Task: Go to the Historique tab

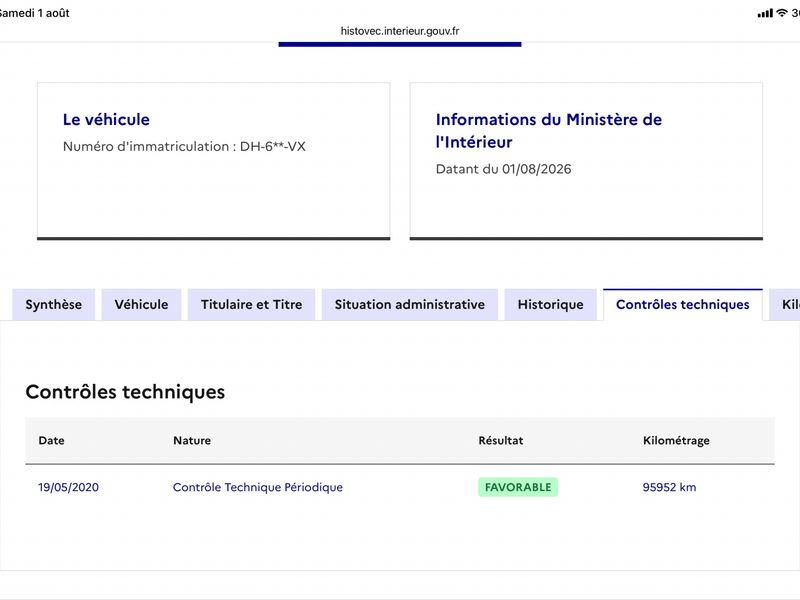Action: (551, 305)
